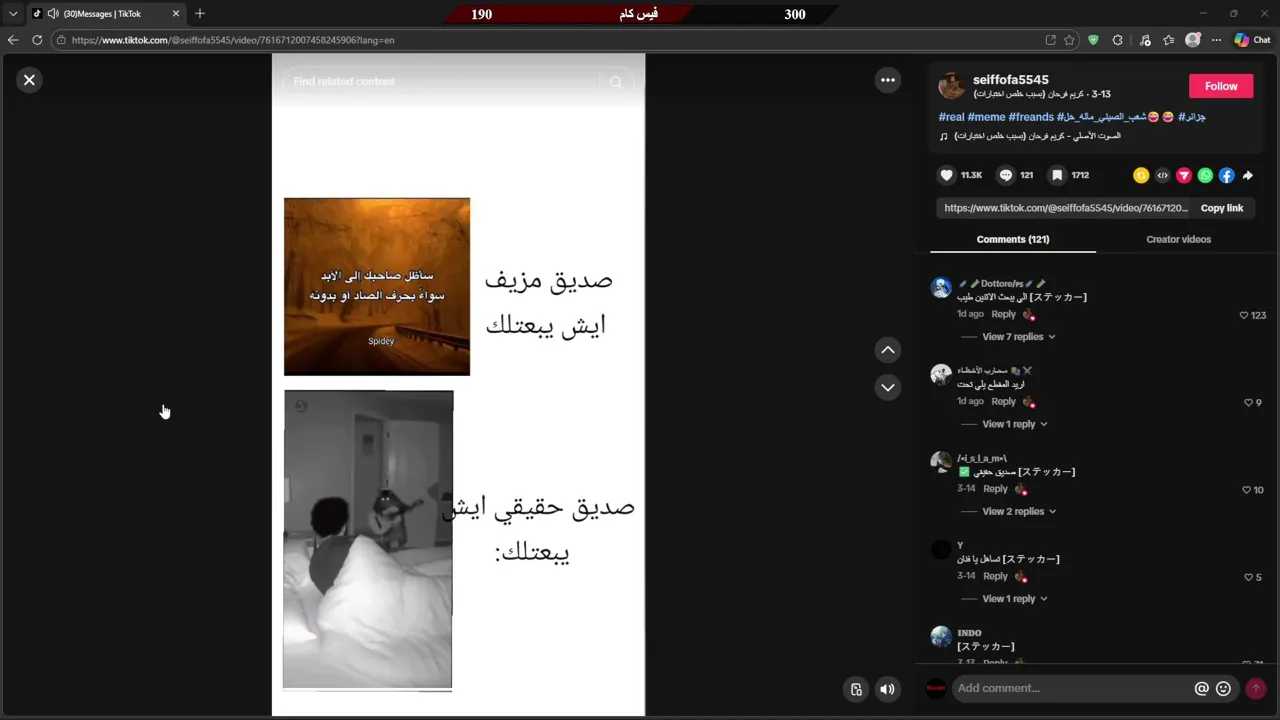Open the browser profile avatar

(1192, 40)
